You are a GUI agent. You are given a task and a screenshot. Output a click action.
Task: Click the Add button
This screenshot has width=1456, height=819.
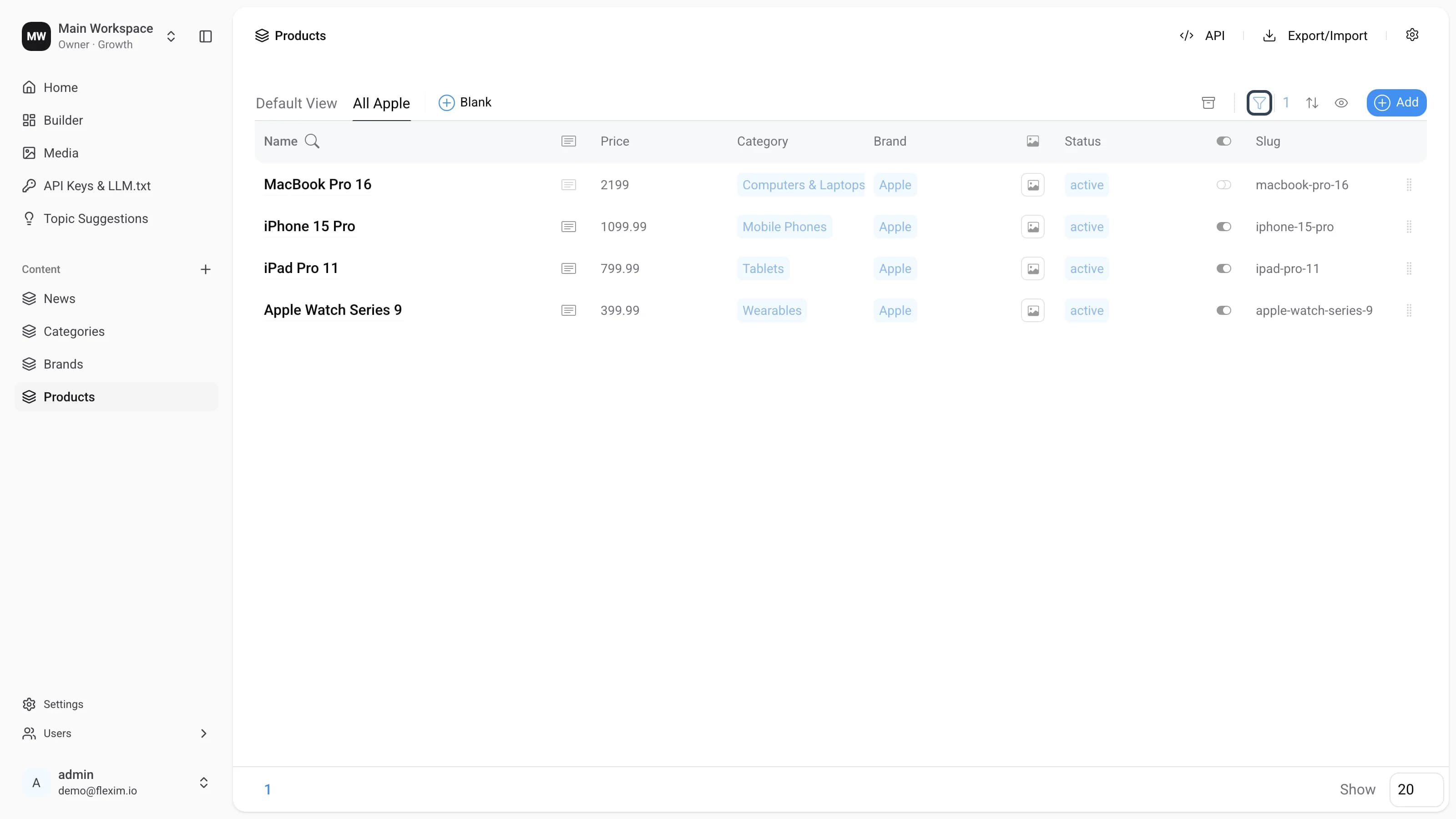pos(1396,103)
